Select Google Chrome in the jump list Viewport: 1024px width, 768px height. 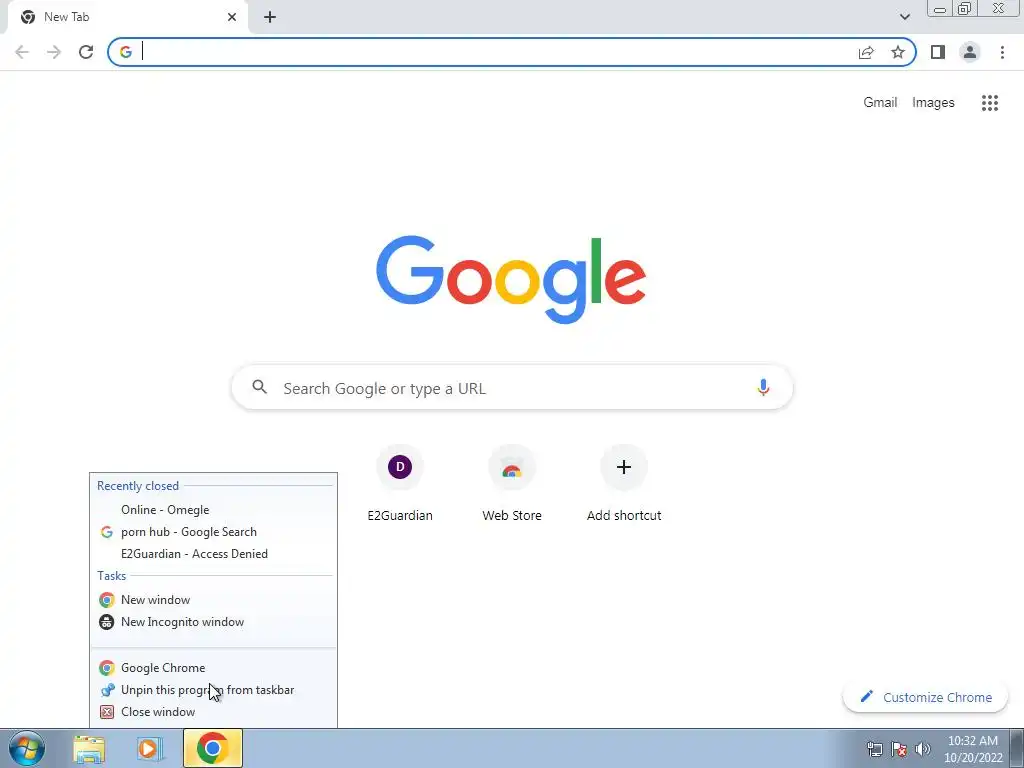coord(214,667)
